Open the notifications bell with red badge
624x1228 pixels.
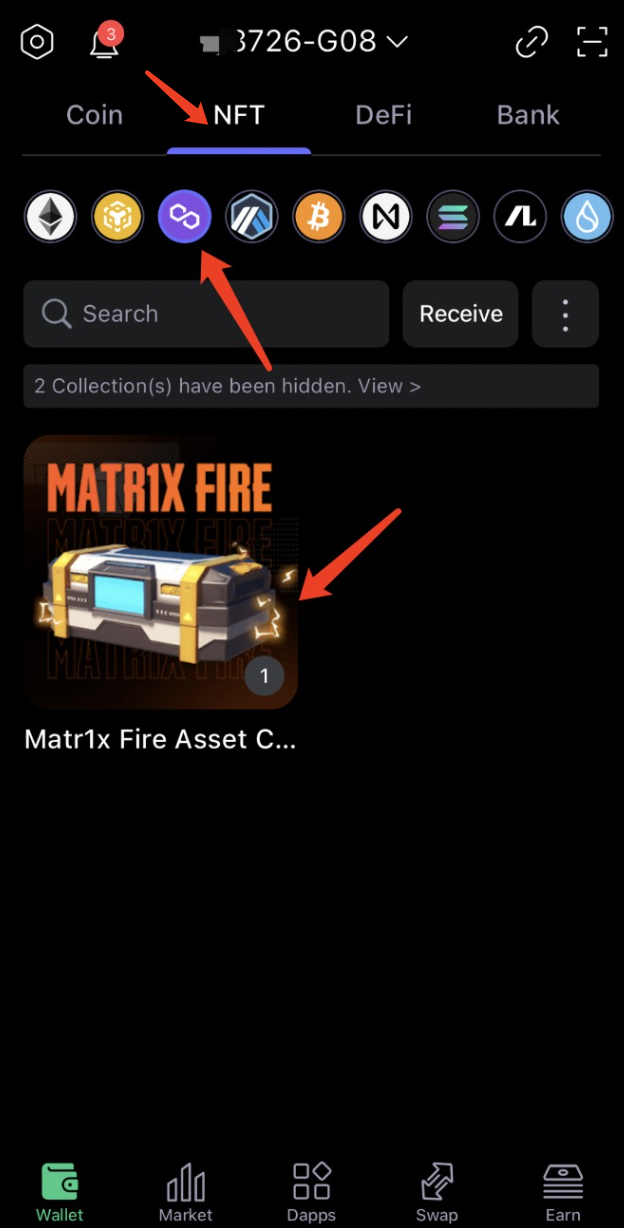point(103,42)
